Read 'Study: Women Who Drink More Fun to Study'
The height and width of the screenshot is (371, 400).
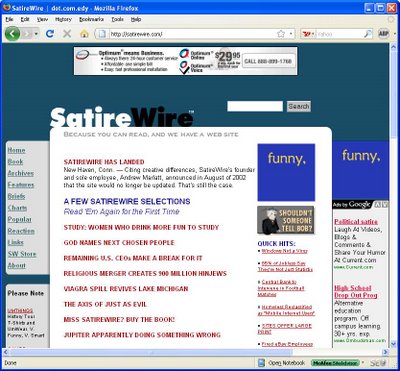141,227
